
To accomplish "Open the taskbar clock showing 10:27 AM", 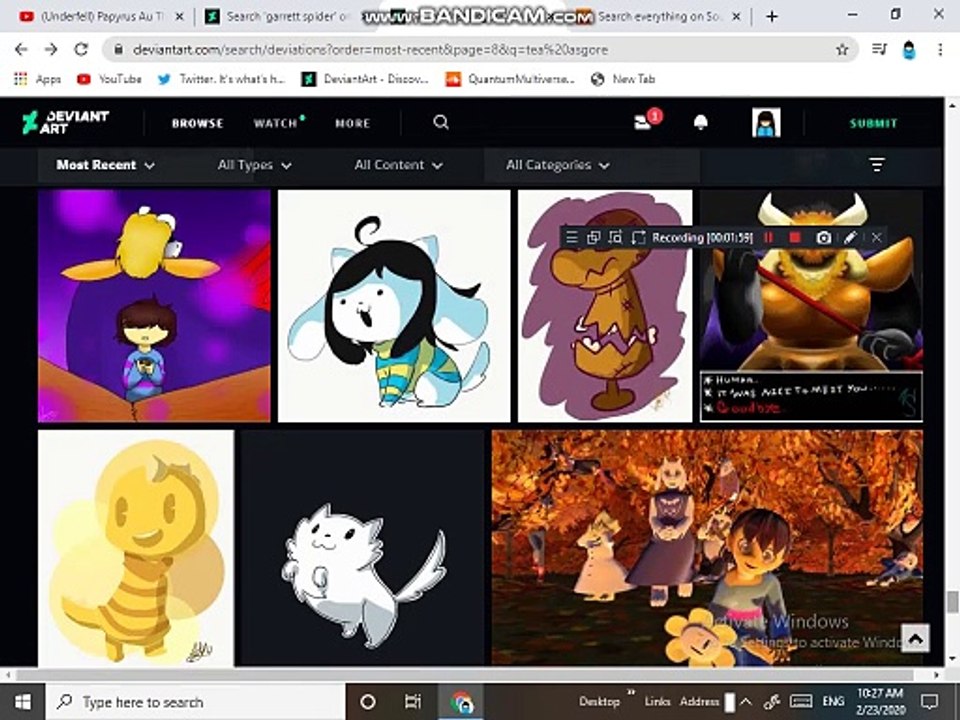I will coord(880,702).
